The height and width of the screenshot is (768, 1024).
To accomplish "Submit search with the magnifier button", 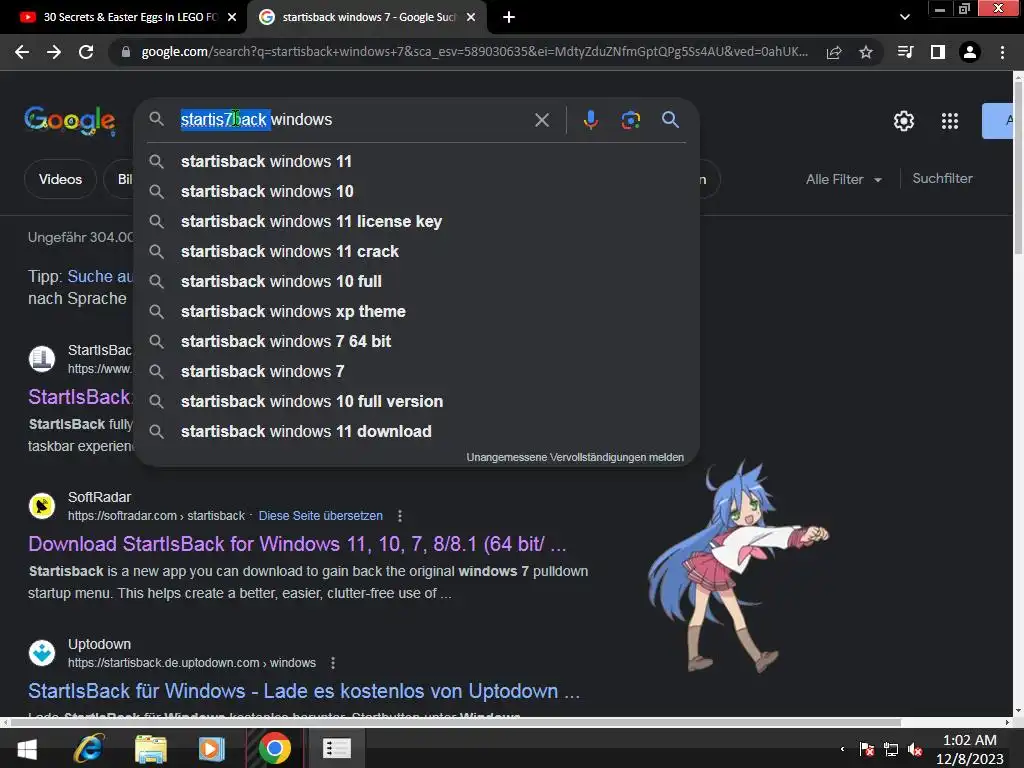I will [670, 120].
